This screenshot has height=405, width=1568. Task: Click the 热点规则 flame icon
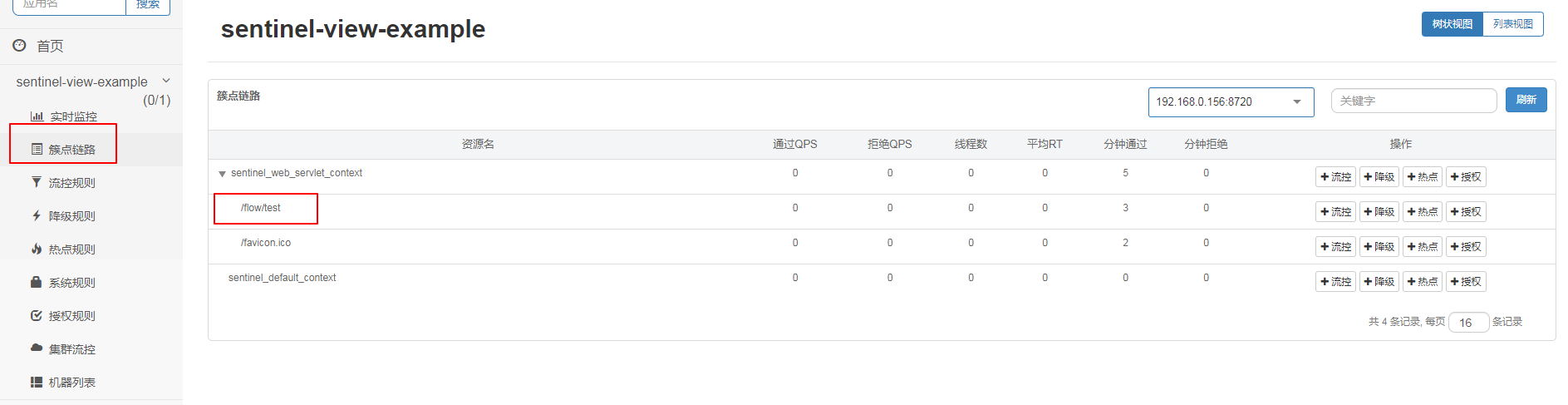[37, 249]
